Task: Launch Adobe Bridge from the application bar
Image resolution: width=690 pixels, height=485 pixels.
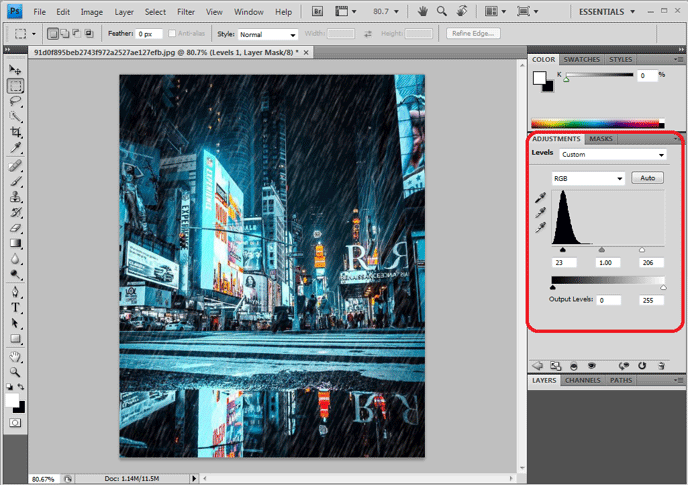Action: (318, 12)
